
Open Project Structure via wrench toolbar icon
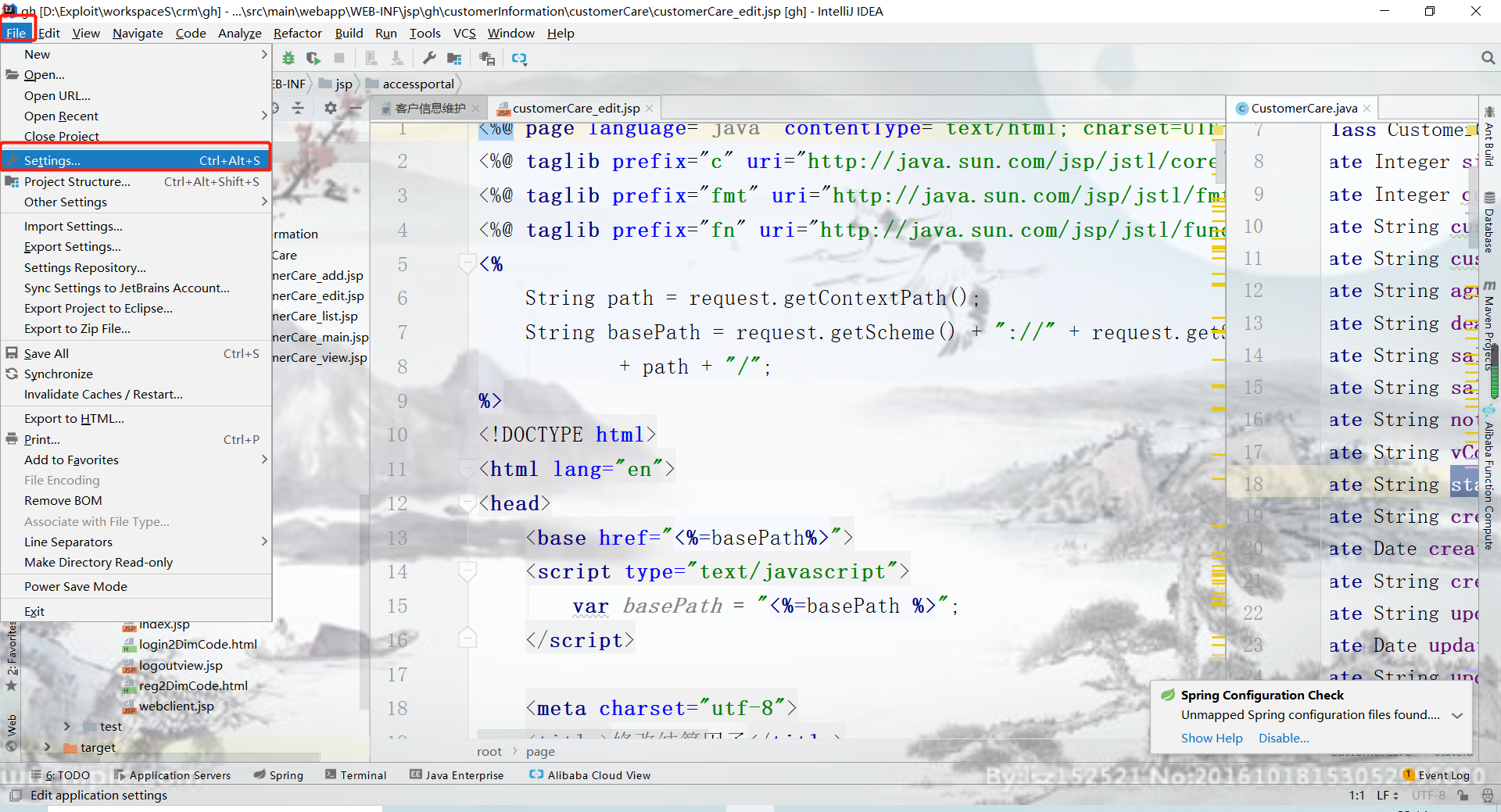[429, 58]
